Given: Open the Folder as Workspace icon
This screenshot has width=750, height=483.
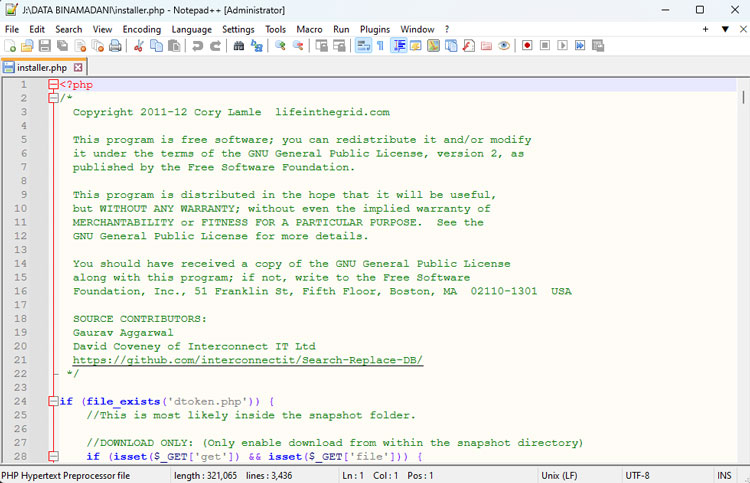Looking at the screenshot, I should click(486, 46).
